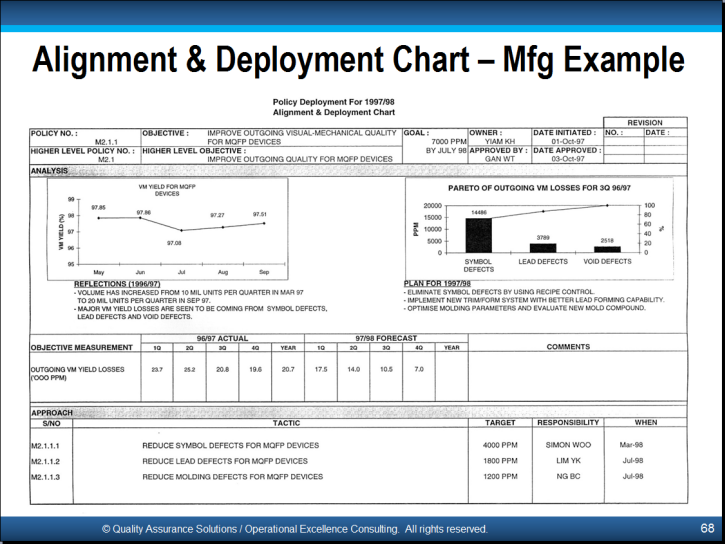Select the "97/98 FORECAST" column group header
This screenshot has height=544, width=725.
tap(386, 338)
